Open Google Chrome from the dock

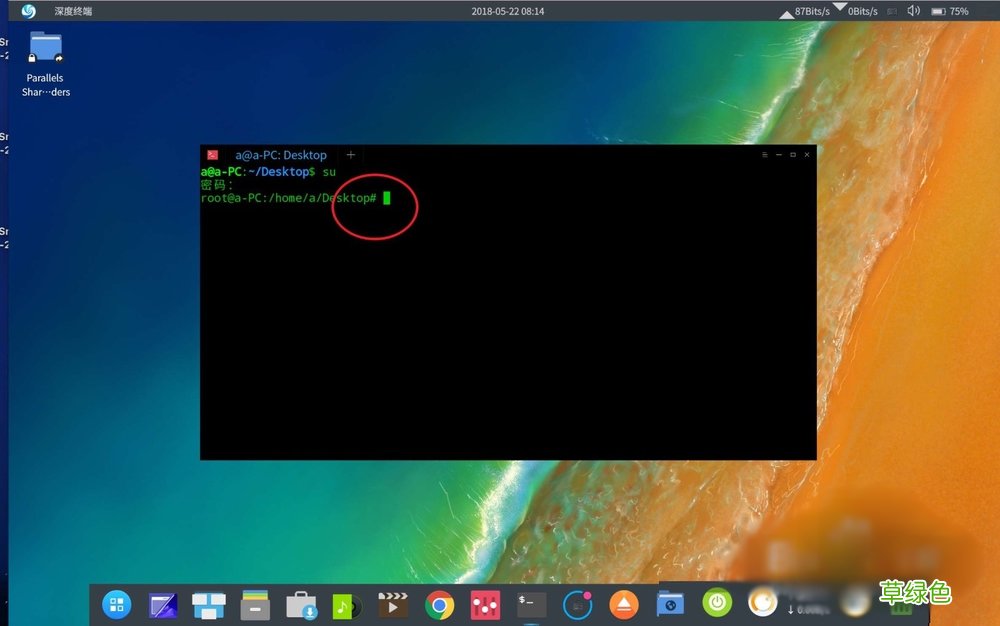[x=440, y=604]
